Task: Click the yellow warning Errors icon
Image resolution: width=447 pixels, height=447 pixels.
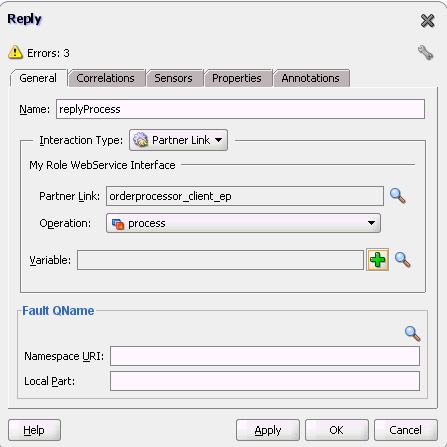Action: tap(15, 52)
